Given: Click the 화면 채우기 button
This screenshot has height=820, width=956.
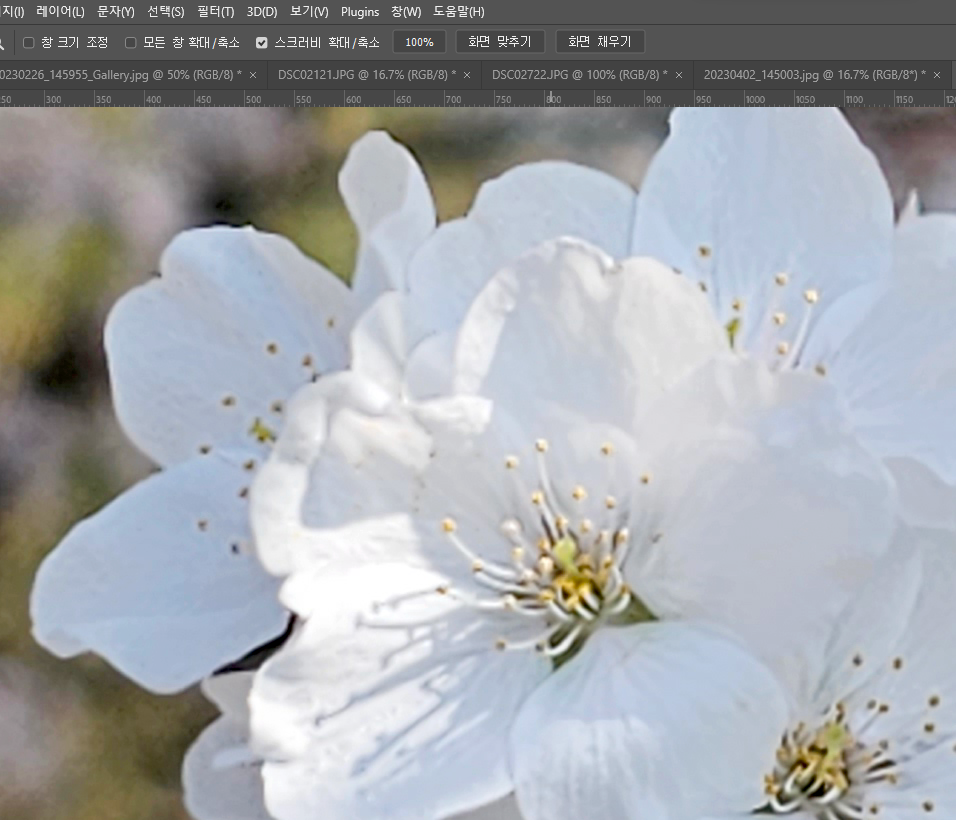Looking at the screenshot, I should point(600,42).
